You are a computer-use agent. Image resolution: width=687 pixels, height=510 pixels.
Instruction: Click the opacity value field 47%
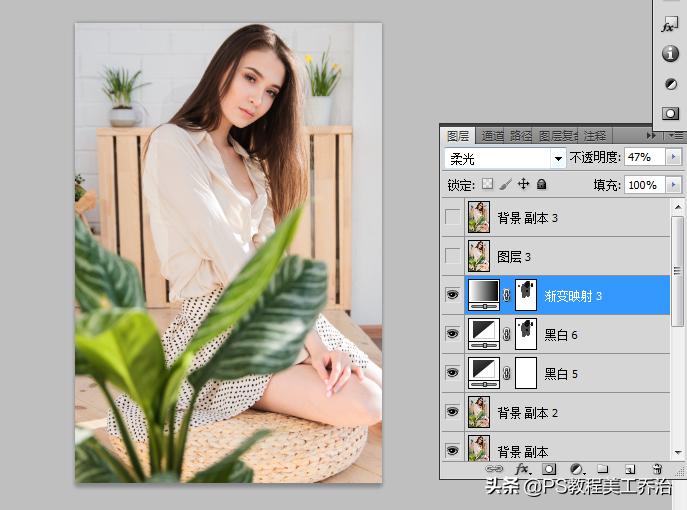click(645, 157)
